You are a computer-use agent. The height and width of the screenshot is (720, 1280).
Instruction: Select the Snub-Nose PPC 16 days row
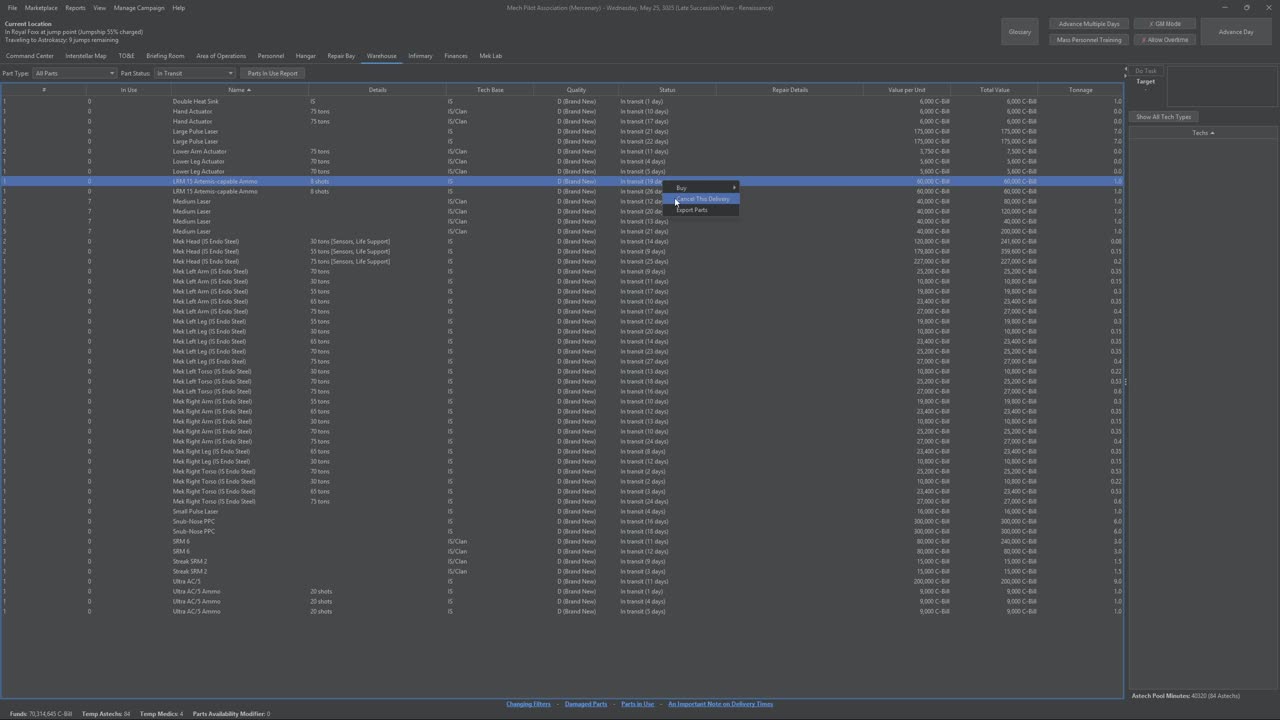562,521
